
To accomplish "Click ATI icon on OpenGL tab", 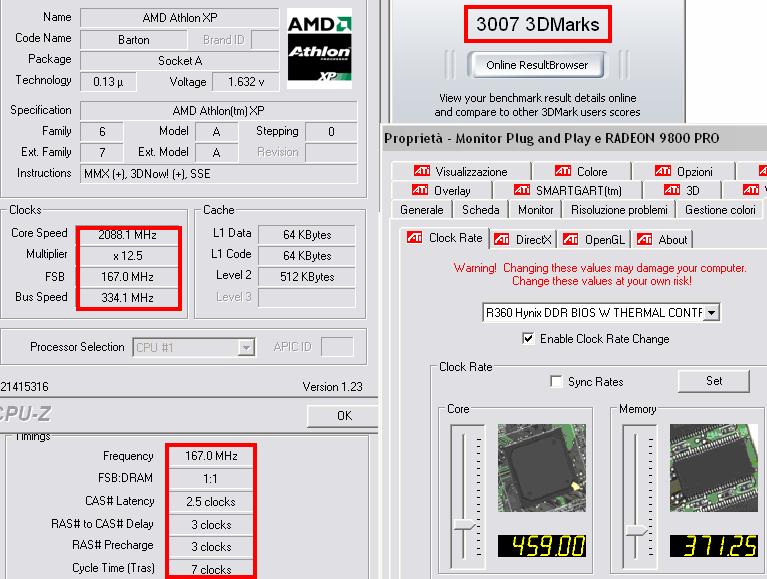I will (x=570, y=239).
